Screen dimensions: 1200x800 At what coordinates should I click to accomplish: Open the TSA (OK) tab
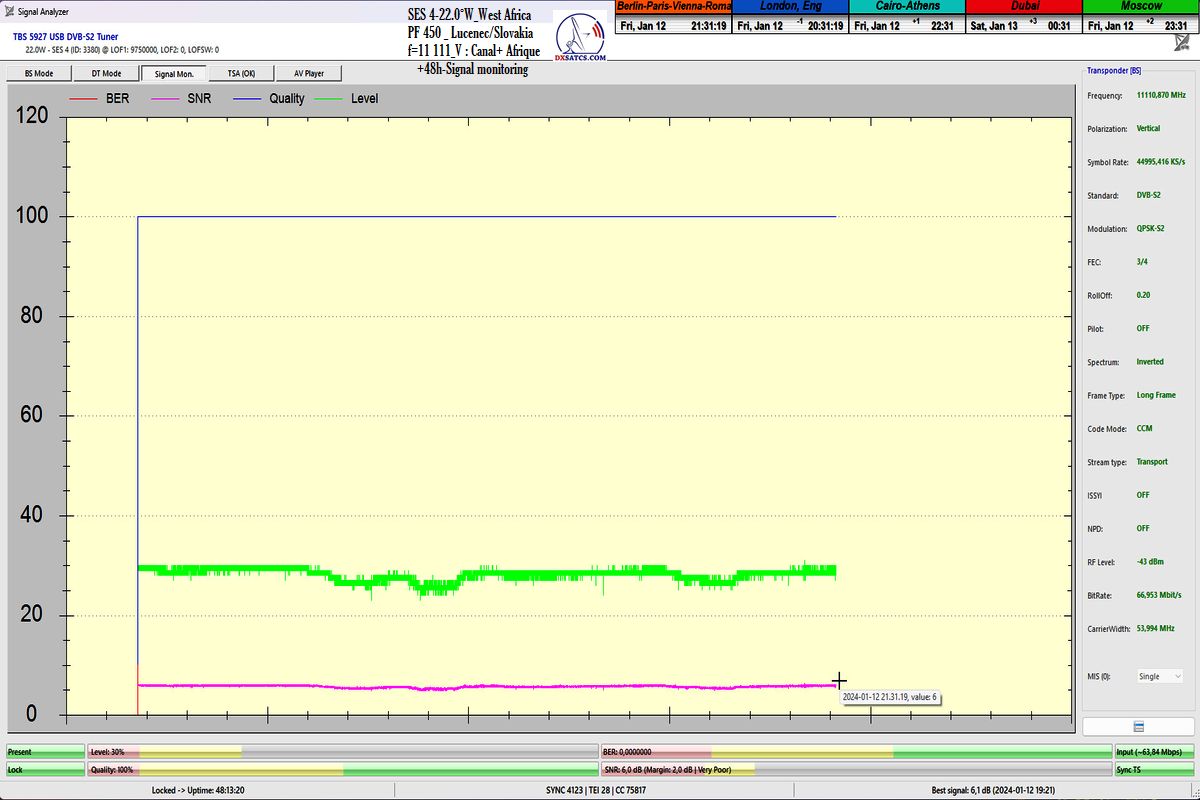pyautogui.click(x=241, y=73)
